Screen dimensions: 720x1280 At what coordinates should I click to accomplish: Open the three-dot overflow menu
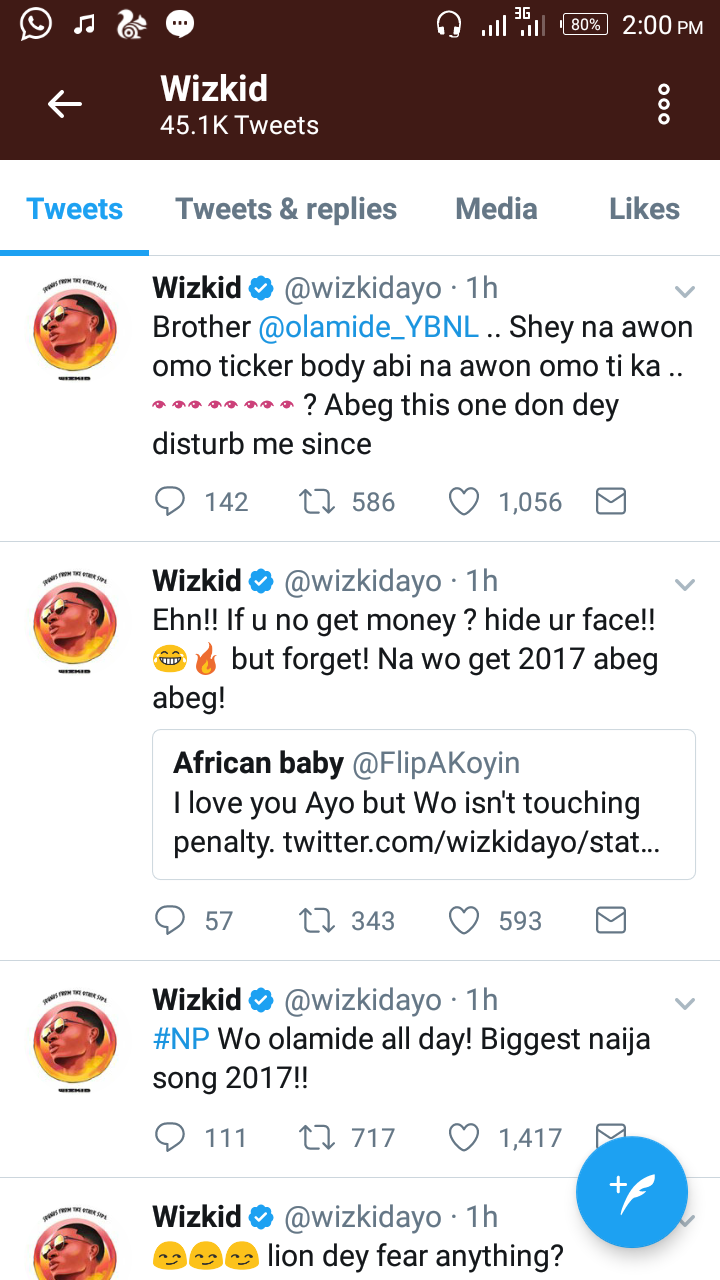tap(663, 105)
